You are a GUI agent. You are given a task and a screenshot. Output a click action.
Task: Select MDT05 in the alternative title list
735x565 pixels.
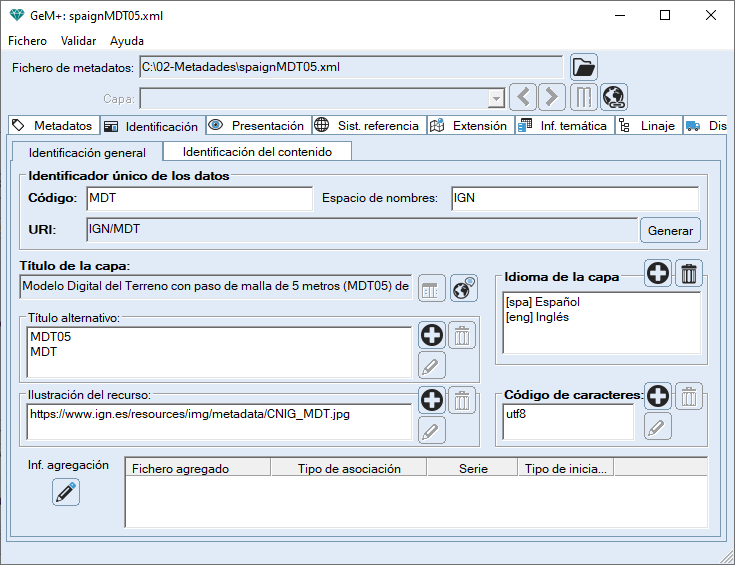click(x=51, y=336)
